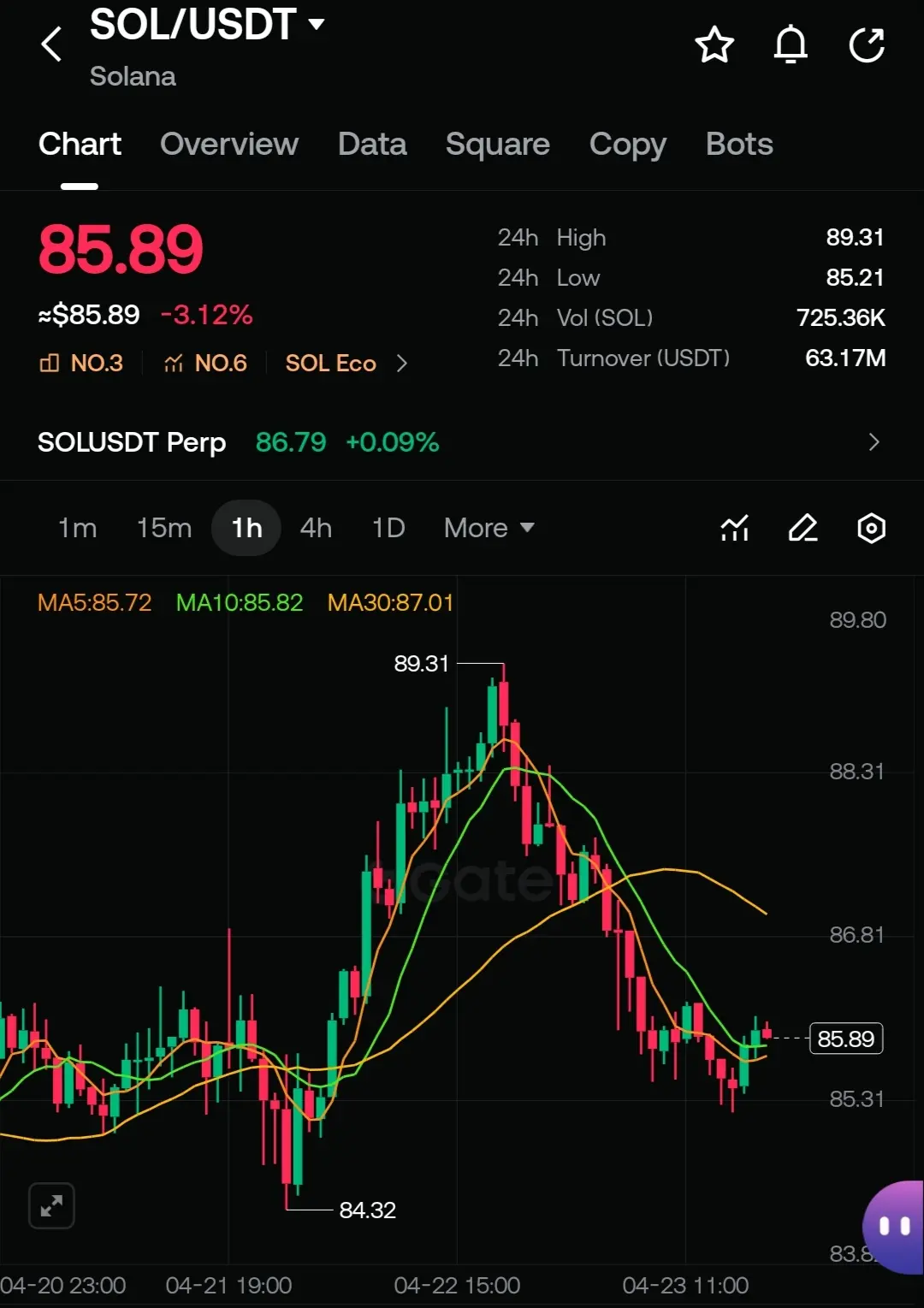Open chart settings hexagon icon
The height and width of the screenshot is (1308, 924).
point(871,528)
